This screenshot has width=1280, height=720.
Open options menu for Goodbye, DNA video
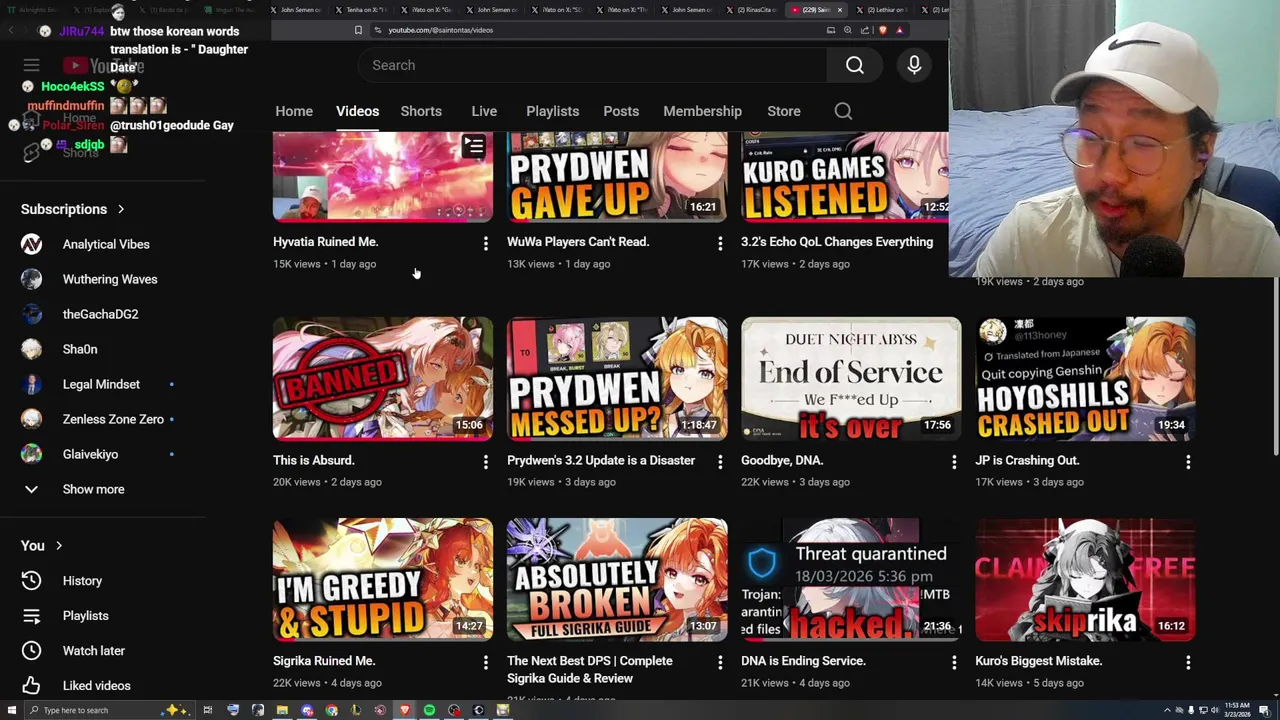click(x=954, y=462)
